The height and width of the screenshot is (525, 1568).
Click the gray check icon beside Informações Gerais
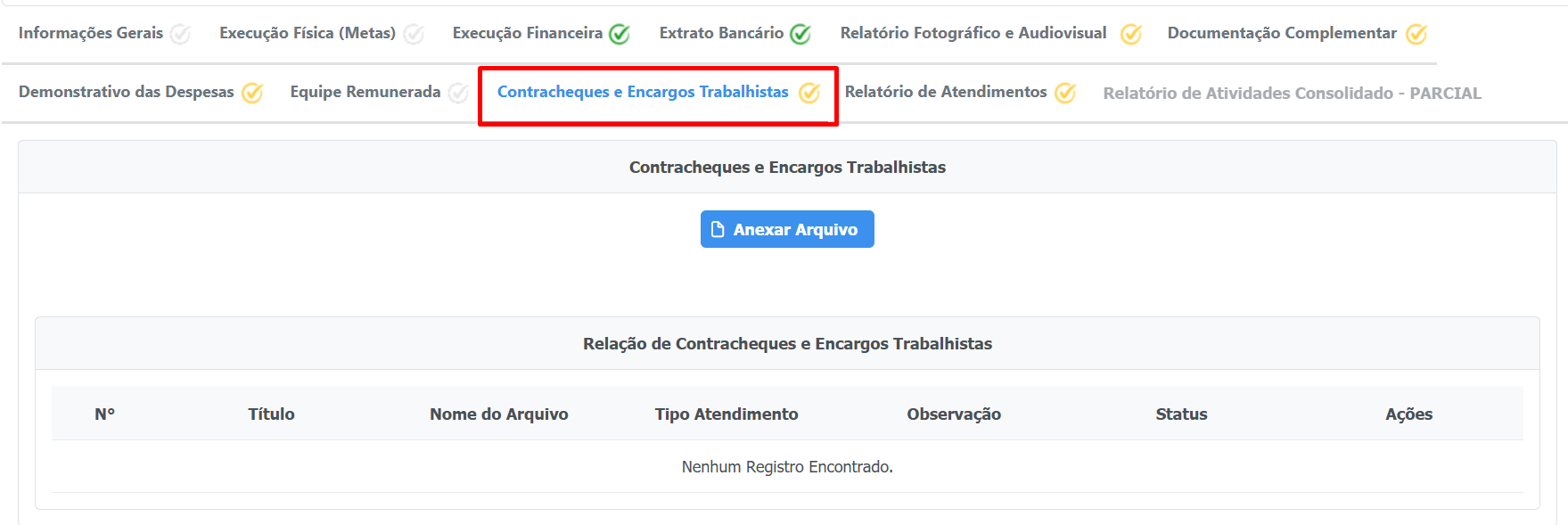coord(180,34)
